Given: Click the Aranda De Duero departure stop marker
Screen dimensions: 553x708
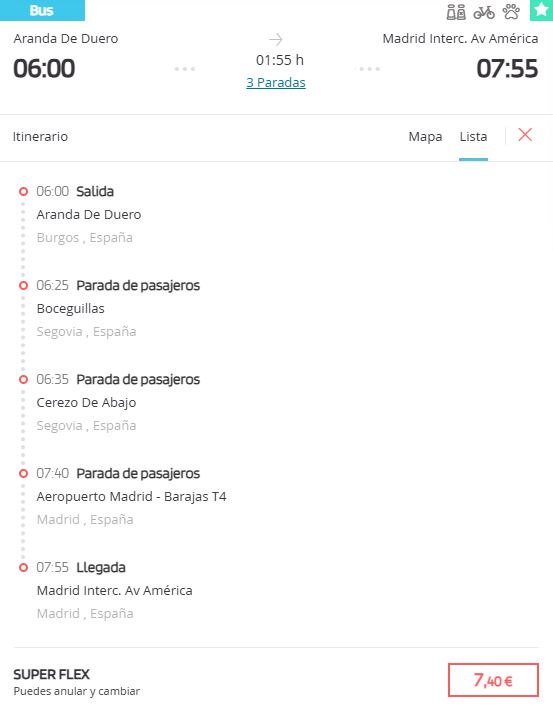Looking at the screenshot, I should click(x=23, y=191).
